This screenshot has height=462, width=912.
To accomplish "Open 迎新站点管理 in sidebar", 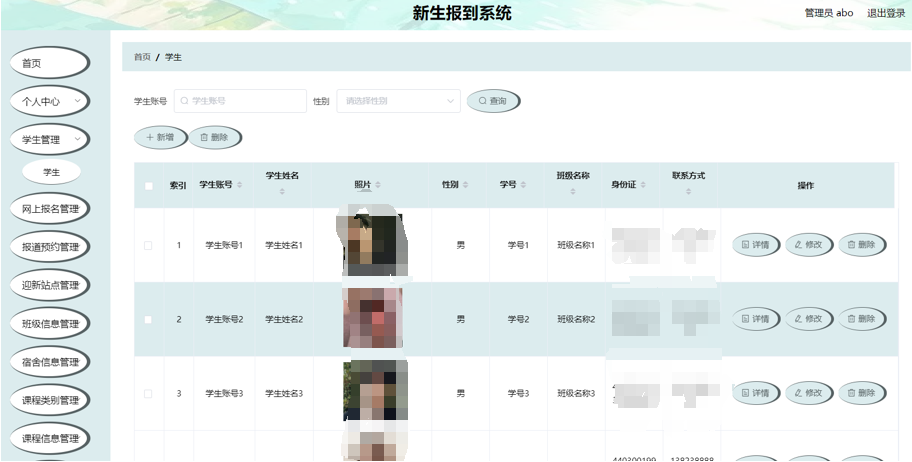I will click(49, 285).
